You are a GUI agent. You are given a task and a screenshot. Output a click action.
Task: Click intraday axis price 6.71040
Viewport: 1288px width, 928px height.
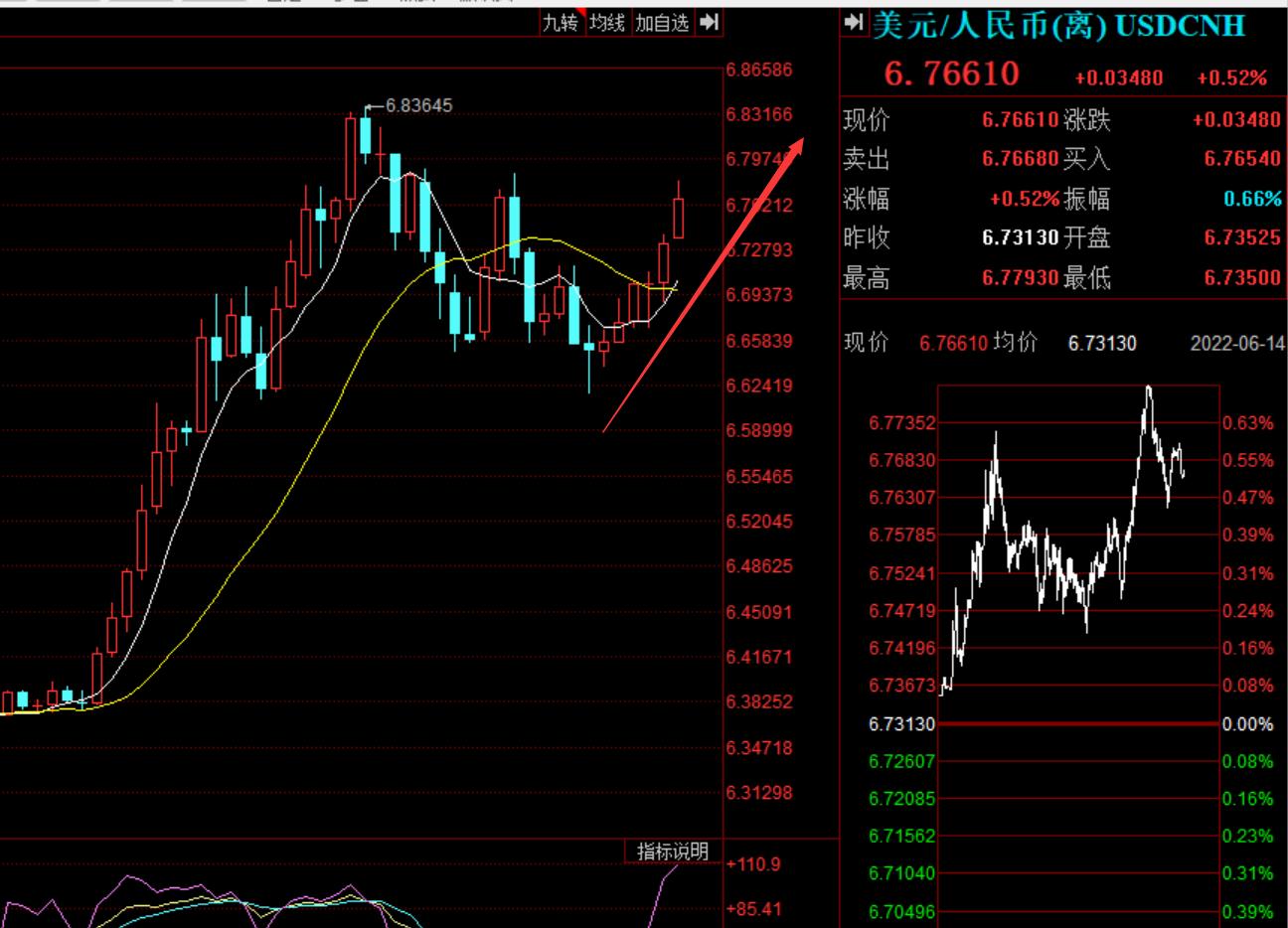click(902, 873)
